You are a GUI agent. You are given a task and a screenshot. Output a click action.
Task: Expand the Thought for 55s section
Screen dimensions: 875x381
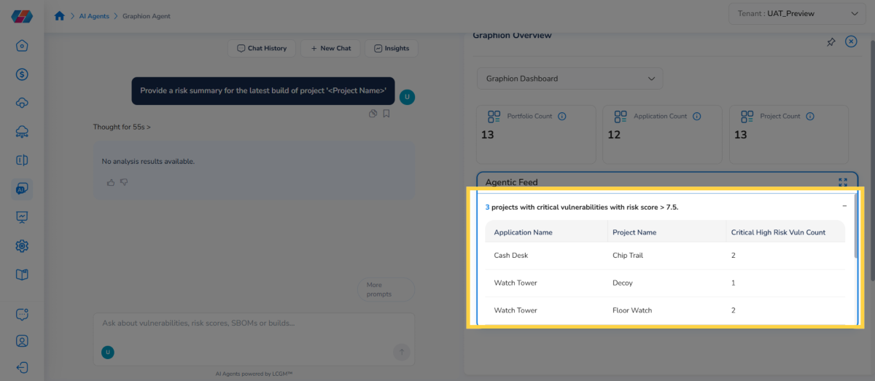point(122,127)
